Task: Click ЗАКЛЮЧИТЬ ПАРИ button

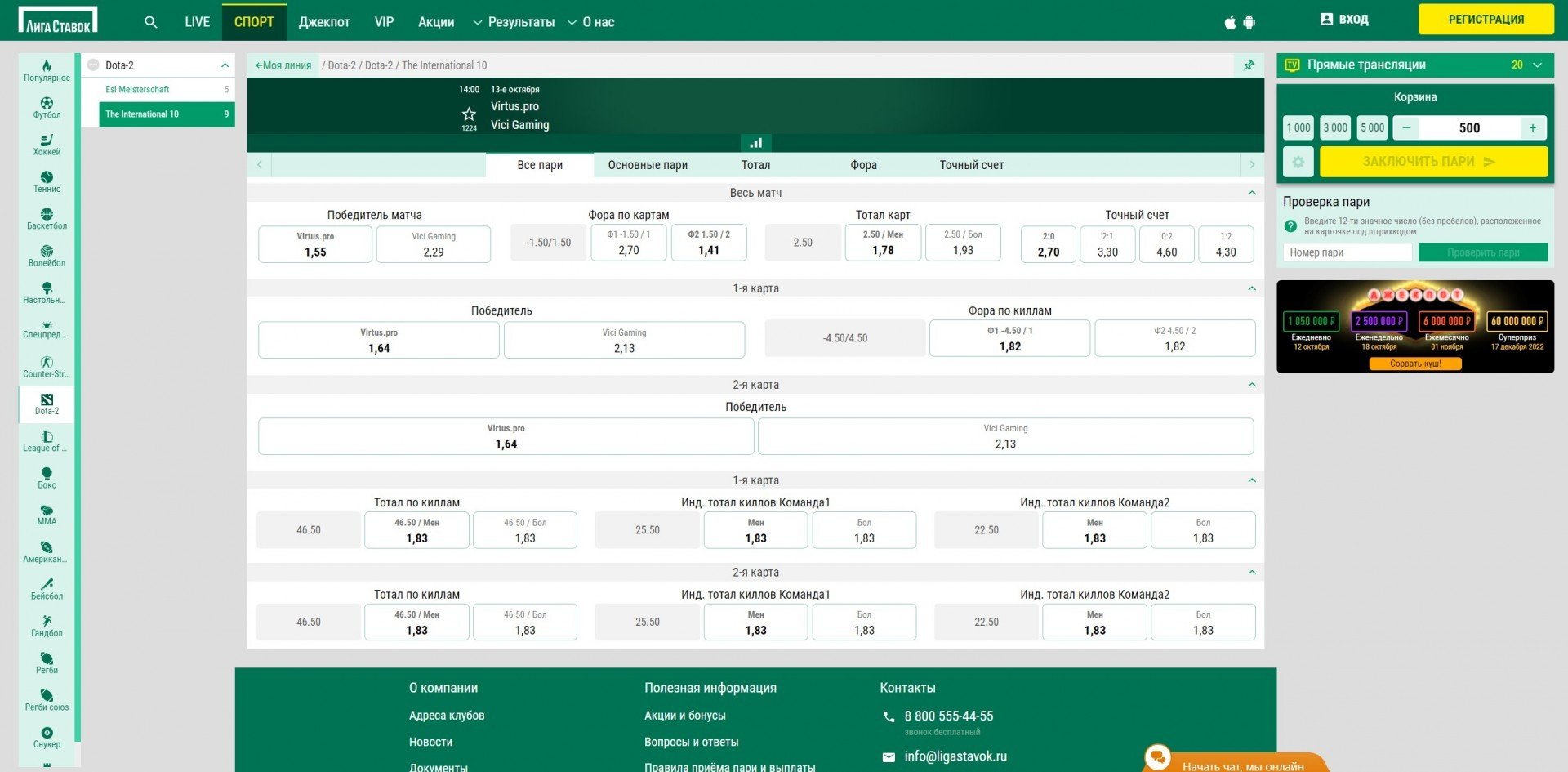Action: pos(1433,162)
